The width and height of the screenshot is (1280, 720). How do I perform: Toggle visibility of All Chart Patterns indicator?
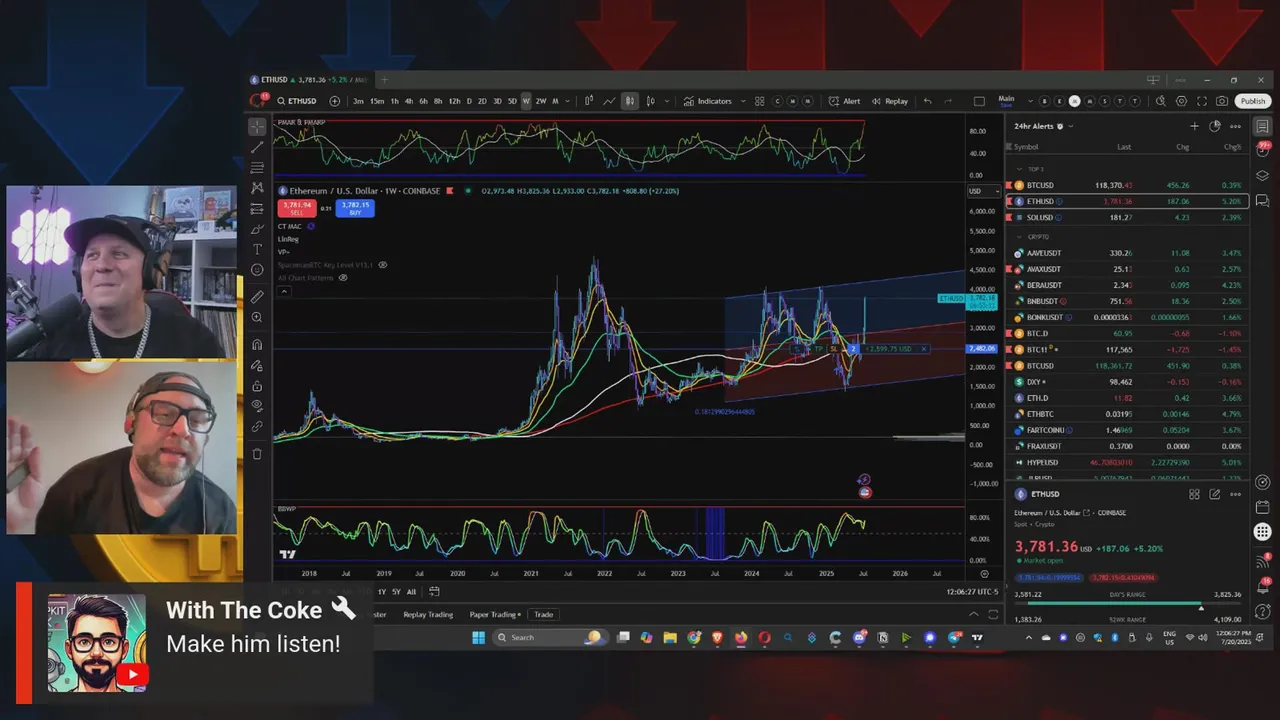coord(342,278)
